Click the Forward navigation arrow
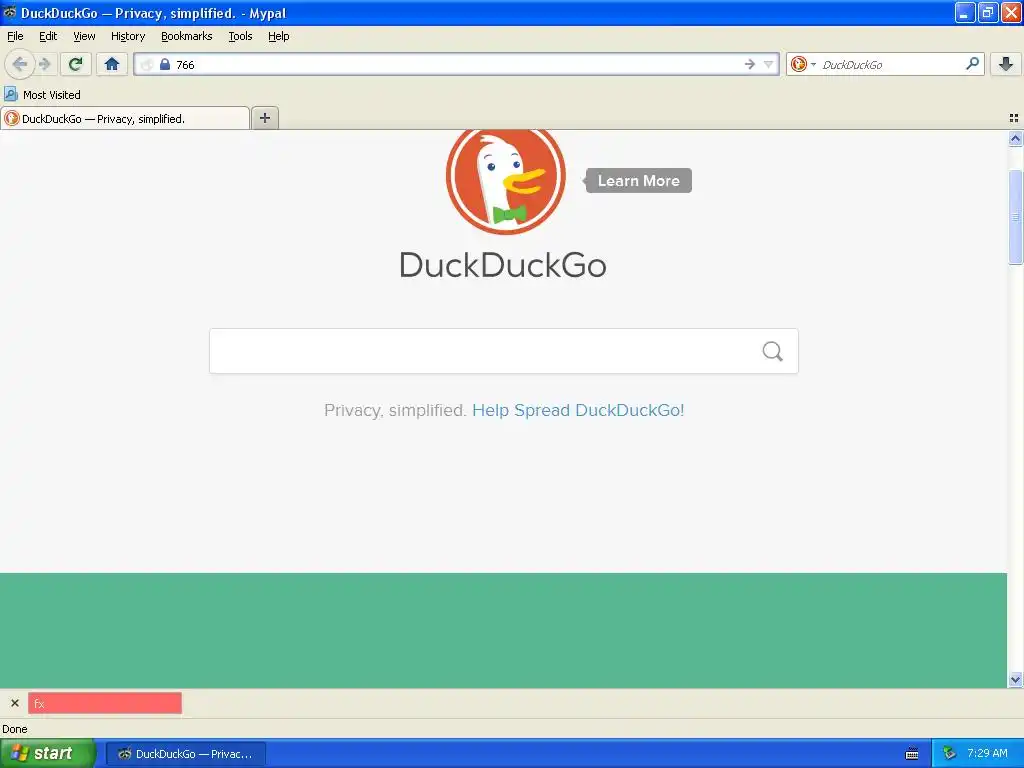This screenshot has width=1024, height=768. [x=45, y=64]
